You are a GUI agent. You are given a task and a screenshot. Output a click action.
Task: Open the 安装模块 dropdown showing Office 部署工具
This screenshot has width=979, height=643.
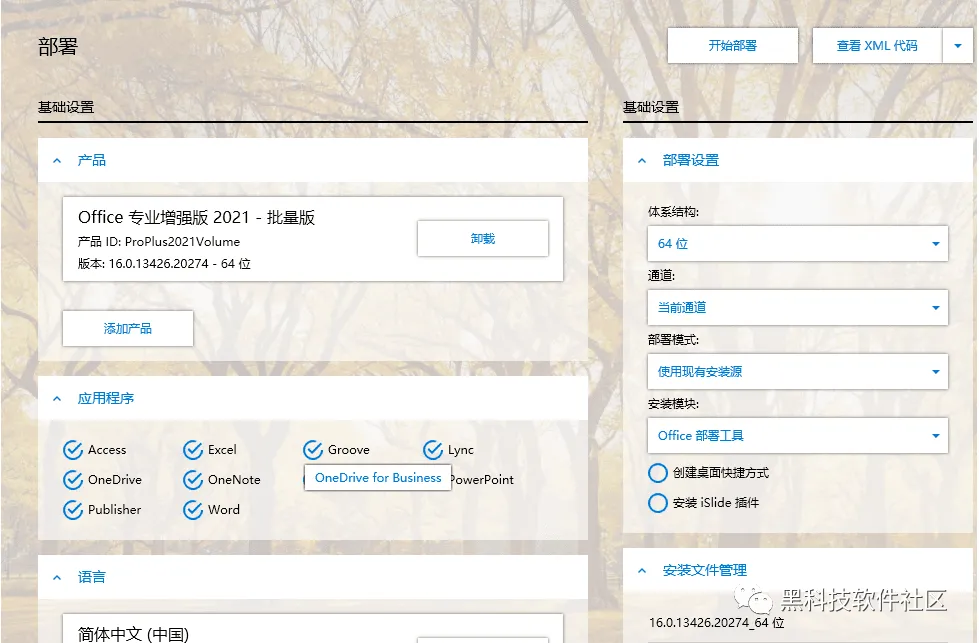pos(798,435)
